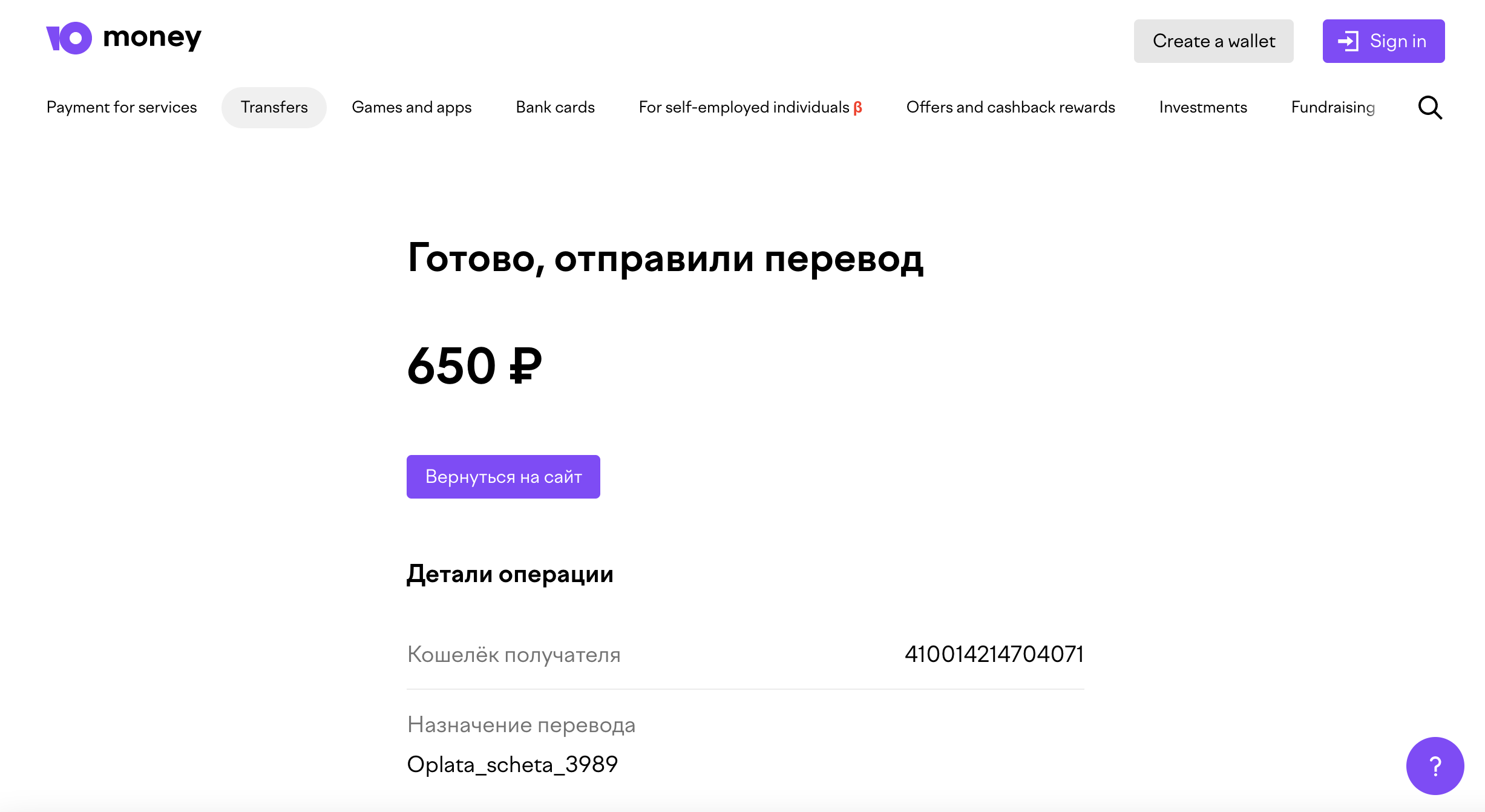The height and width of the screenshot is (812, 1485).
Task: Open the Bank cards section
Action: (555, 107)
